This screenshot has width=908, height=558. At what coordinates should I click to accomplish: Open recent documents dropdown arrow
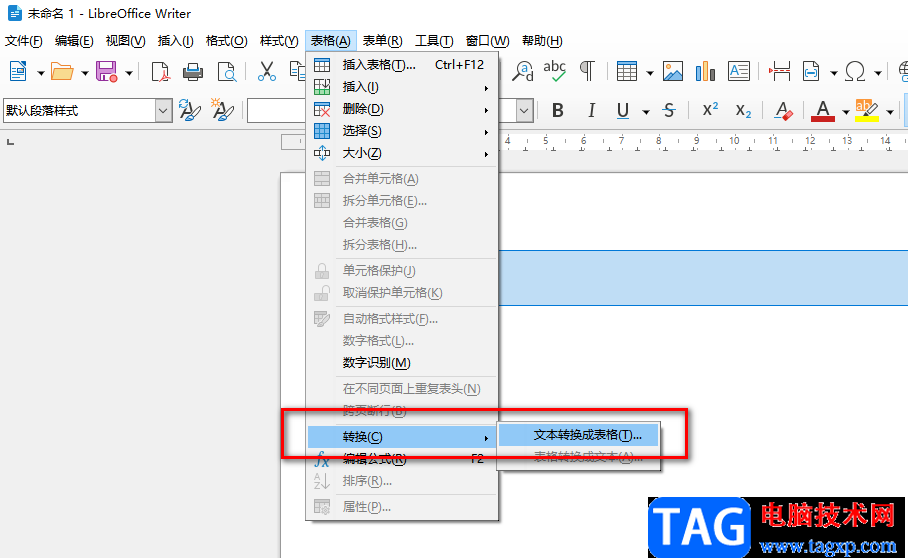tap(85, 73)
